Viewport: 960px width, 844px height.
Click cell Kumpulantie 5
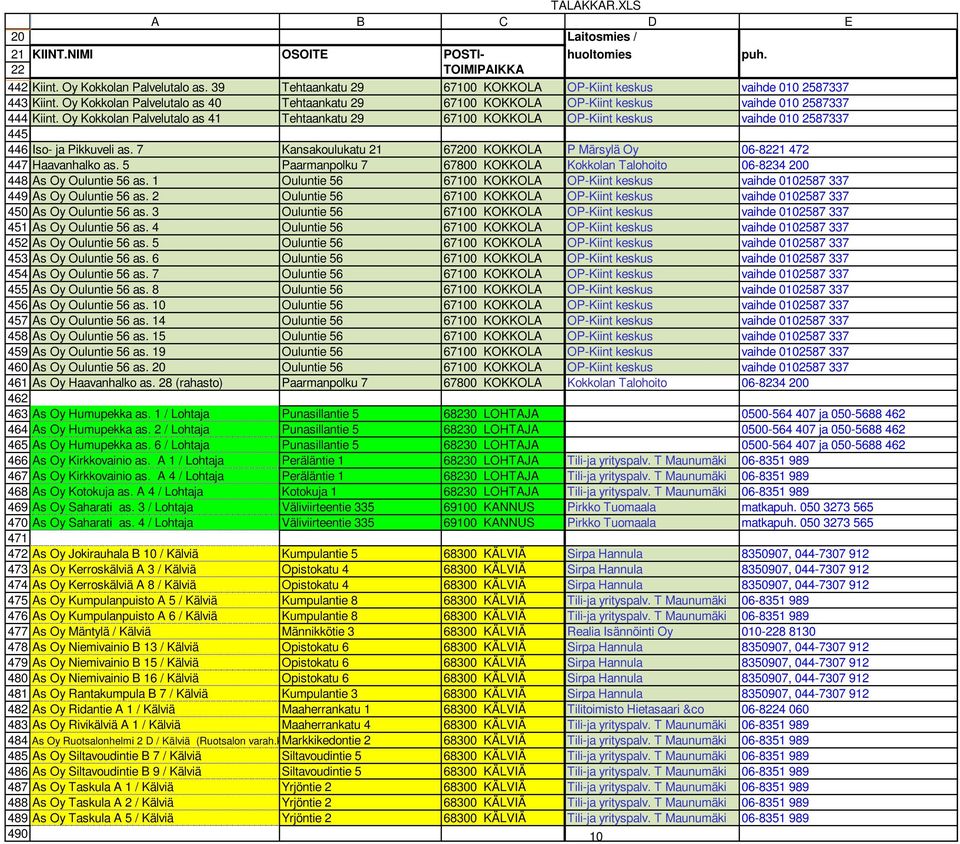click(360, 554)
